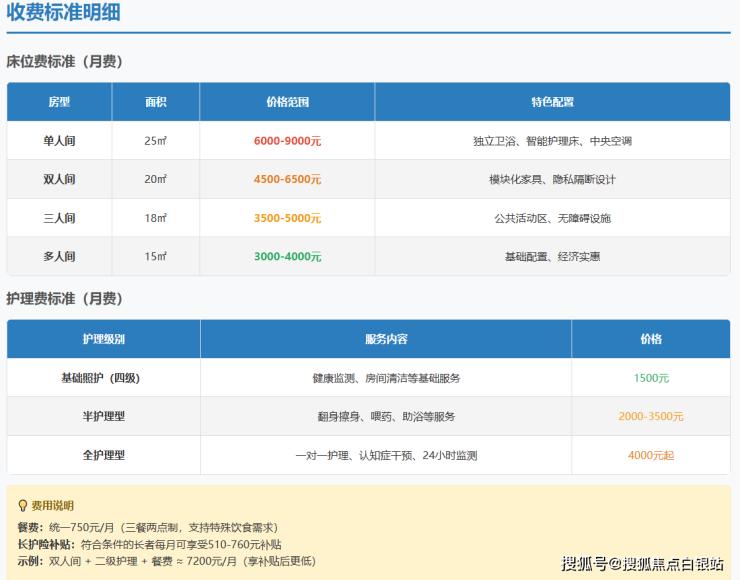
Task: Click the 护理级别 column header
Action: tap(103, 339)
